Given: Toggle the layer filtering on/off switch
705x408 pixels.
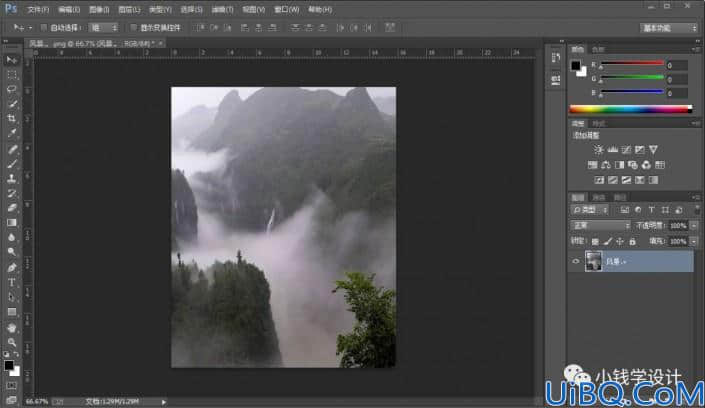Looking at the screenshot, I should 697,210.
